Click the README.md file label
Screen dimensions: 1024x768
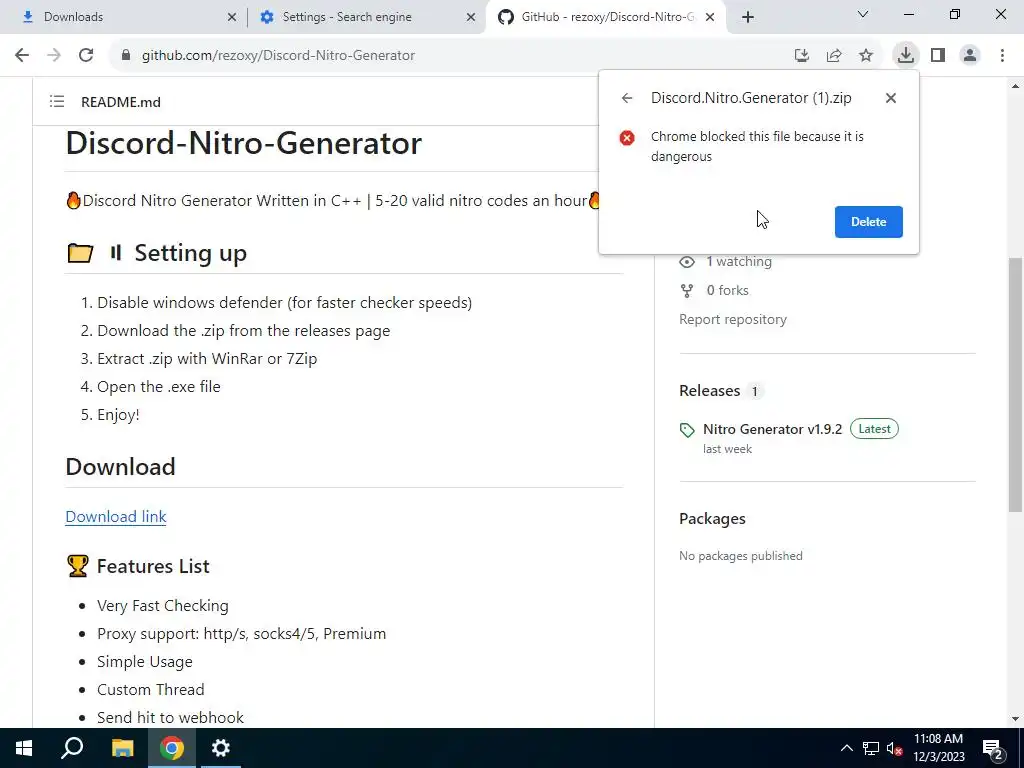pyautogui.click(x=121, y=102)
